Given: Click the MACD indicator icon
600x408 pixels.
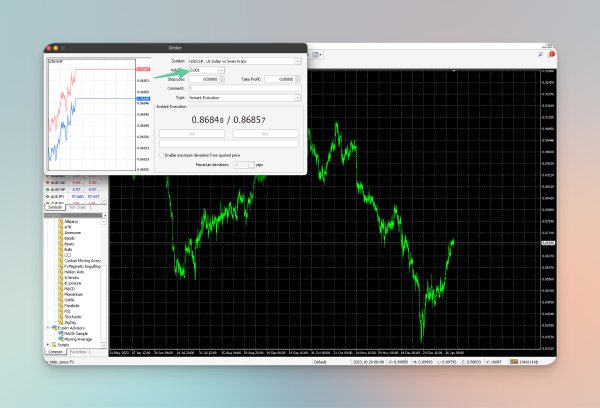Looking at the screenshot, I should pos(61,291).
